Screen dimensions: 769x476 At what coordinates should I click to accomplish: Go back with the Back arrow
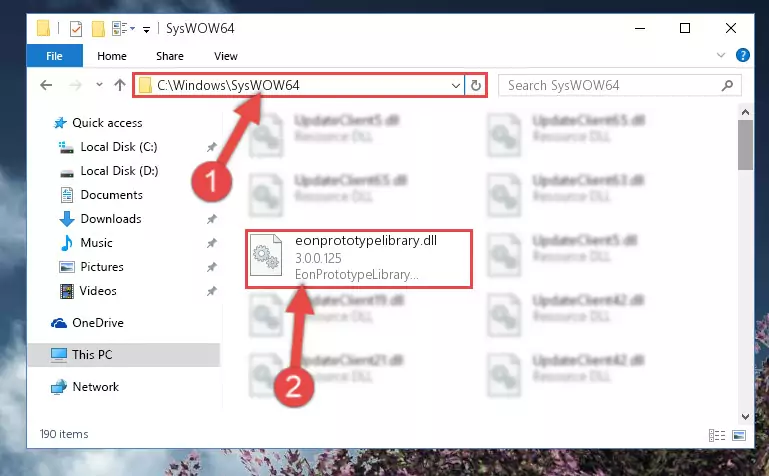(46, 85)
